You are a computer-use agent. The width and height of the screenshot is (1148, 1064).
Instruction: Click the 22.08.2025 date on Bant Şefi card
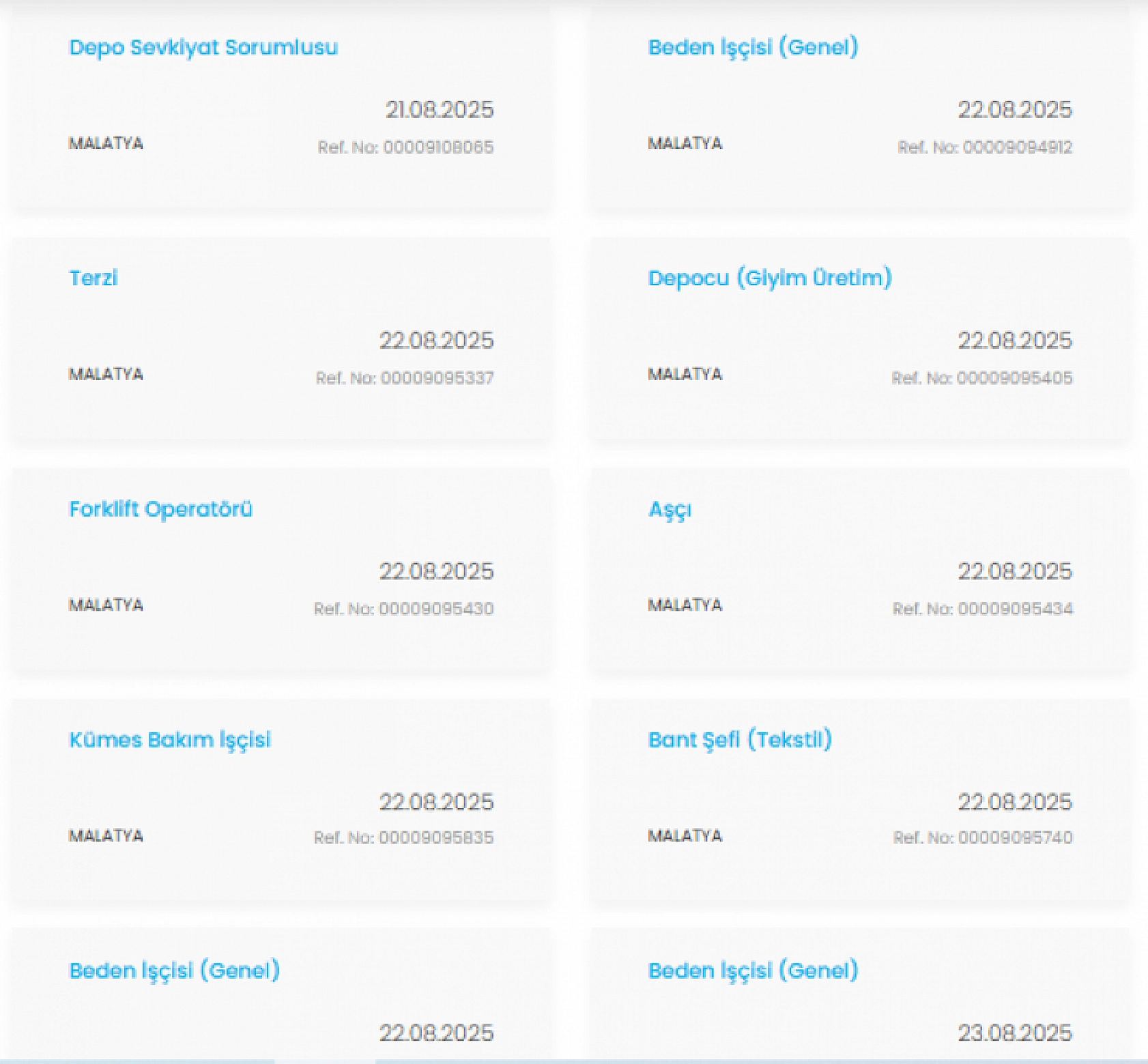click(x=1015, y=802)
